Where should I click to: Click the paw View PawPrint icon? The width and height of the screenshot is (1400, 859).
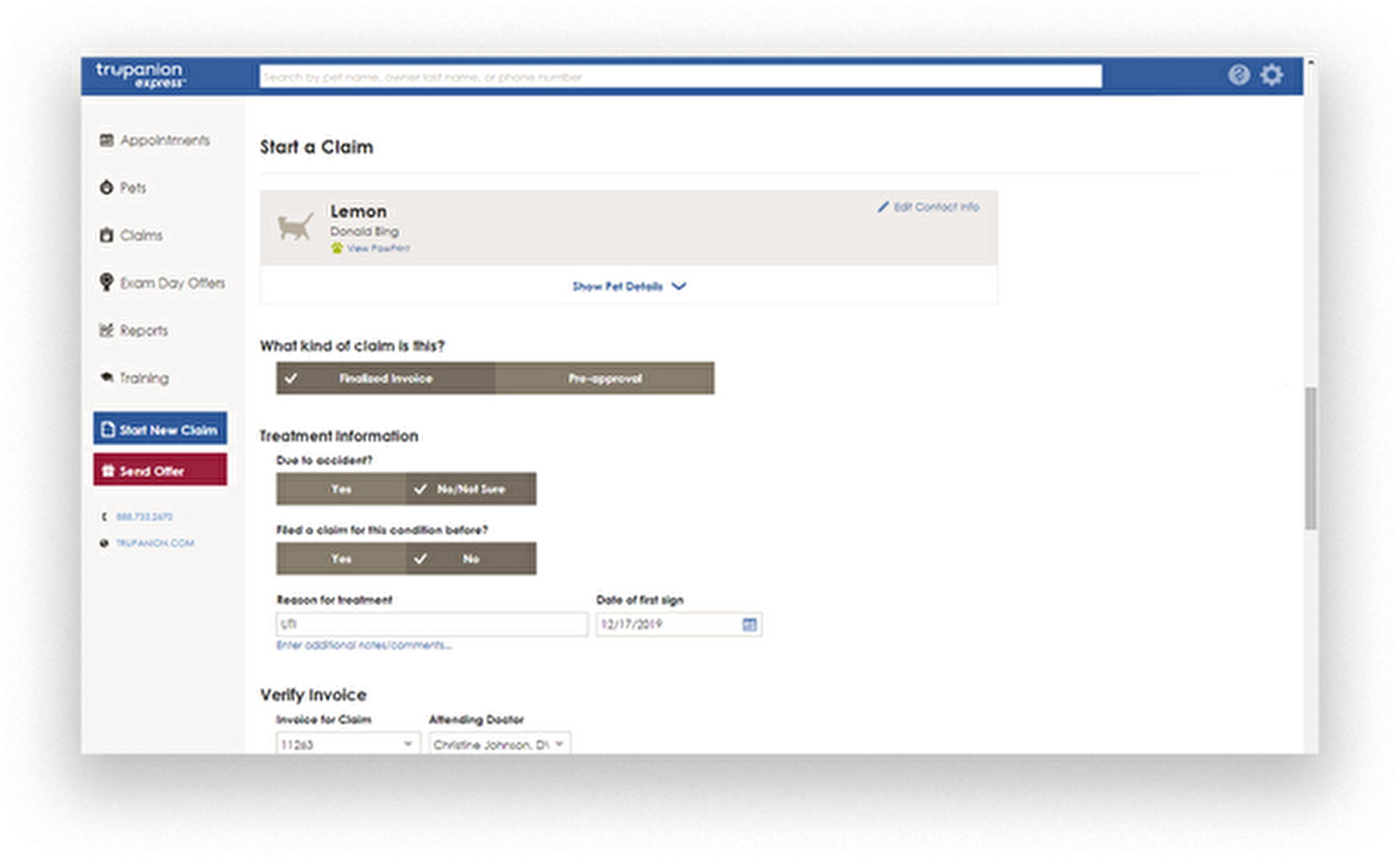tap(337, 249)
